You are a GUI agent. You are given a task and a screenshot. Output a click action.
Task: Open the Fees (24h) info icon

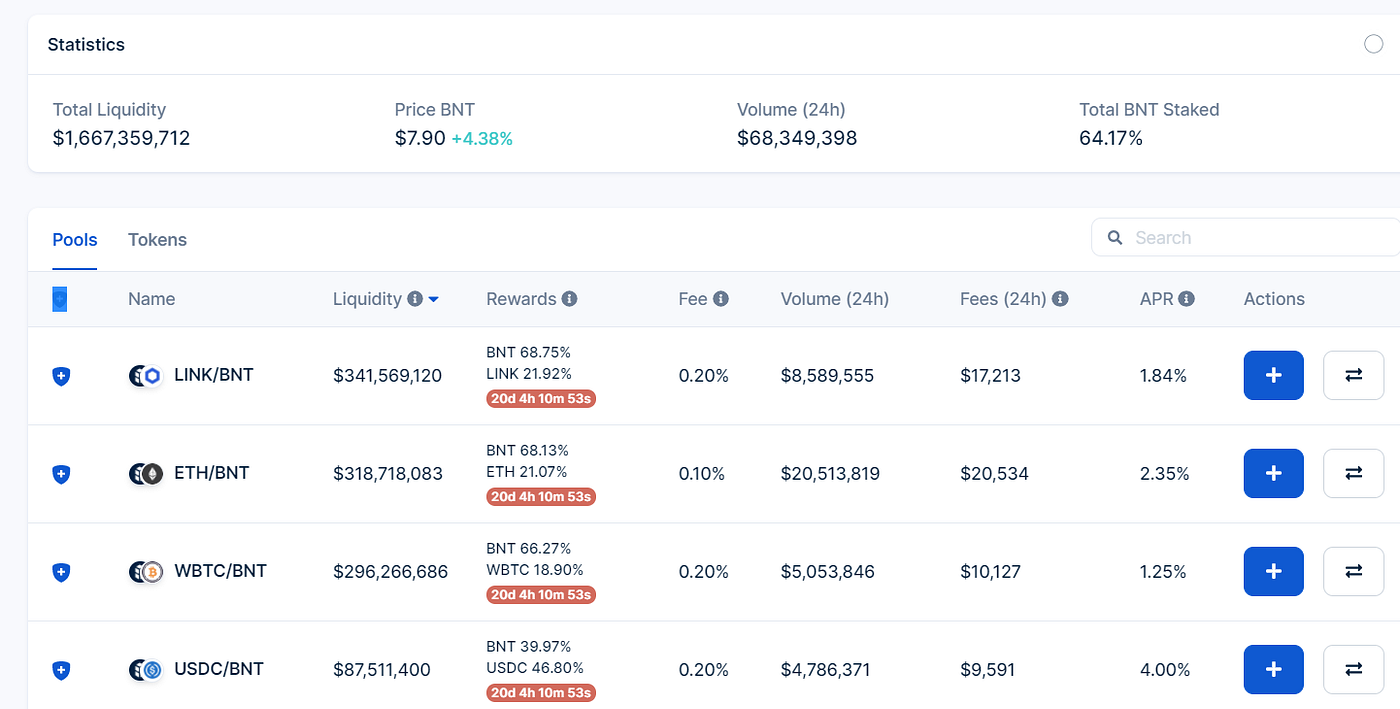pyautogui.click(x=1060, y=298)
